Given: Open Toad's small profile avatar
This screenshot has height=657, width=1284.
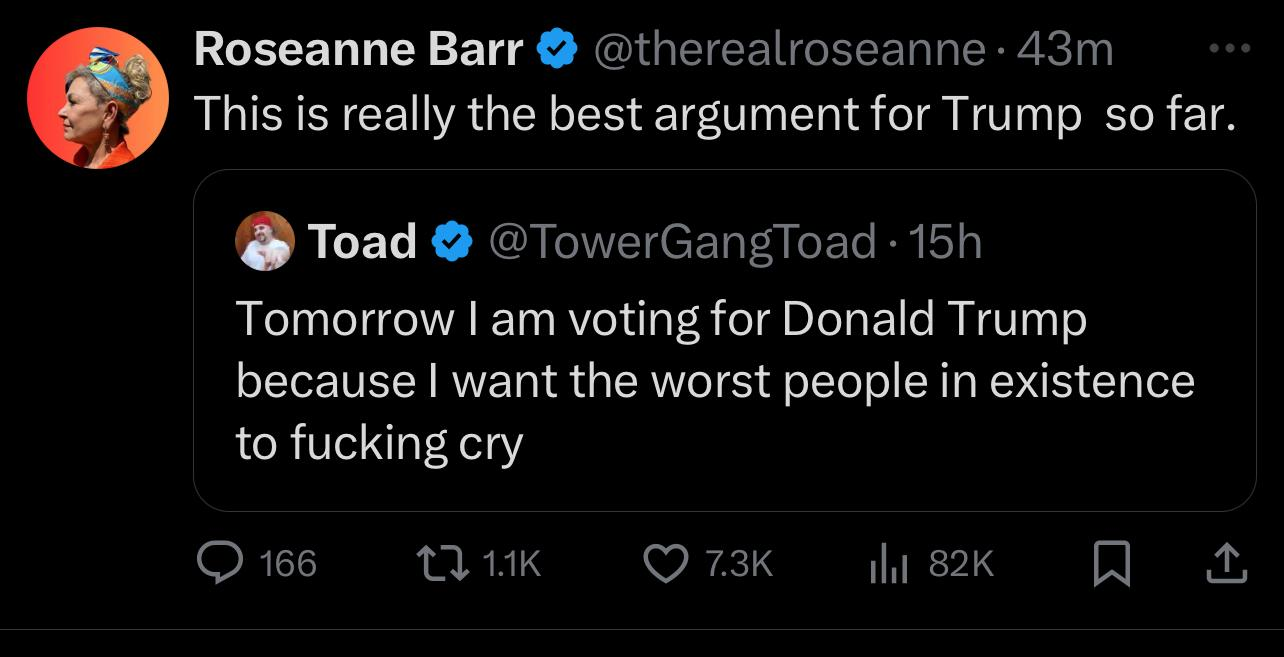Looking at the screenshot, I should [265, 242].
